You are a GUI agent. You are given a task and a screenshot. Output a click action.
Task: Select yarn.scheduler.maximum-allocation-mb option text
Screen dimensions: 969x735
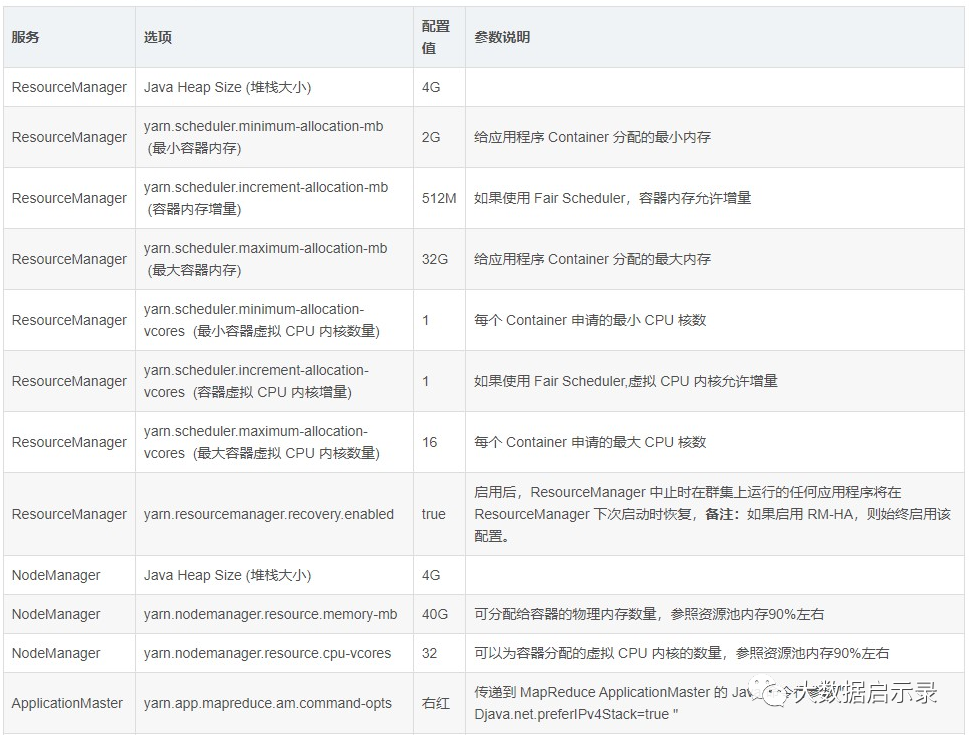[266, 247]
